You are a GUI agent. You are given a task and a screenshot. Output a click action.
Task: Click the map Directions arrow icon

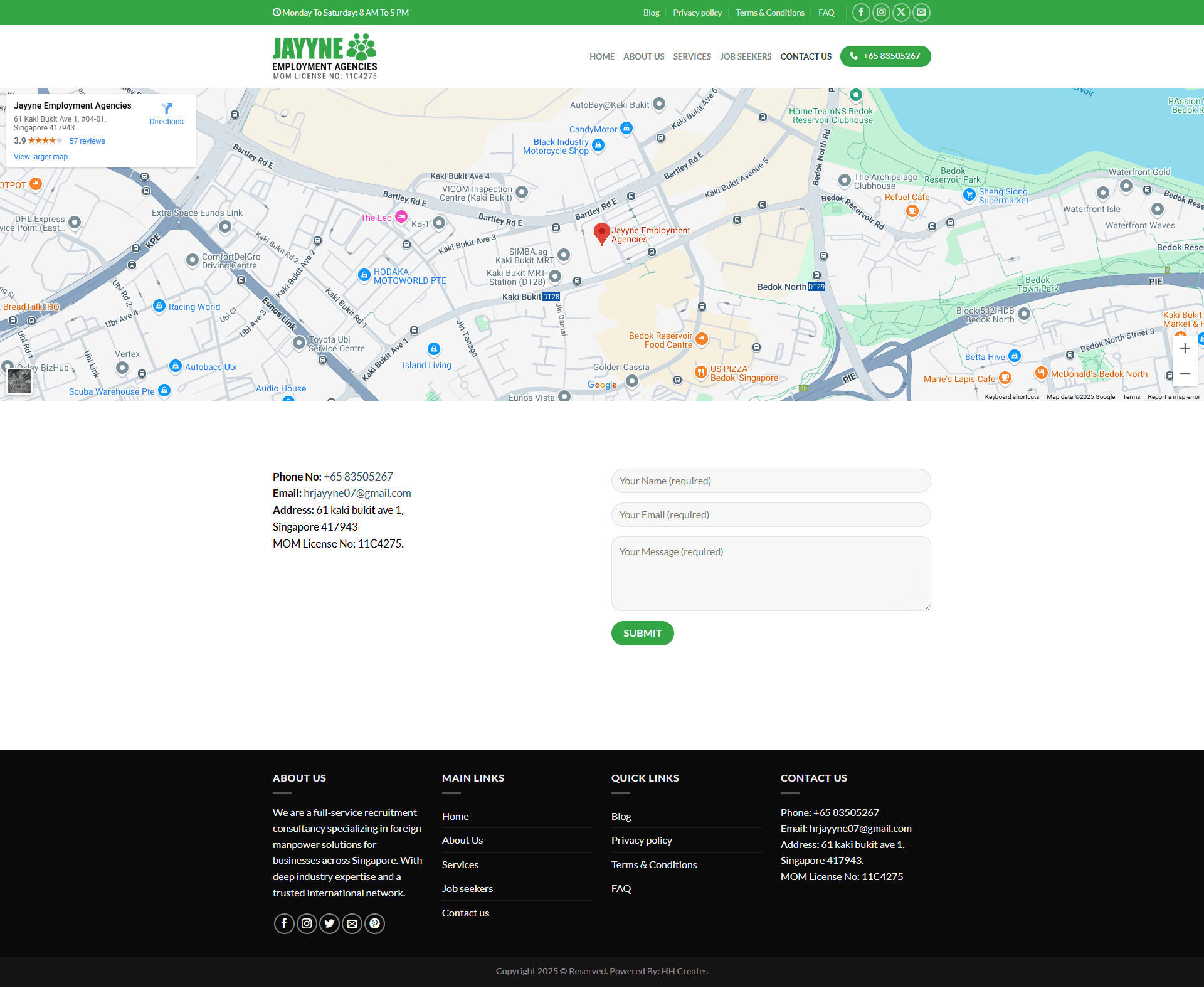point(167,109)
